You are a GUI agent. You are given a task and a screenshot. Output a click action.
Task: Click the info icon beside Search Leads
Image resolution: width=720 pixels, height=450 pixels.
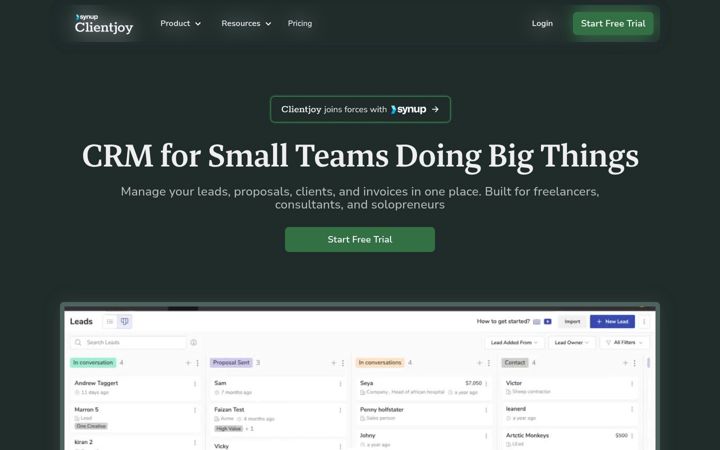coord(194,343)
